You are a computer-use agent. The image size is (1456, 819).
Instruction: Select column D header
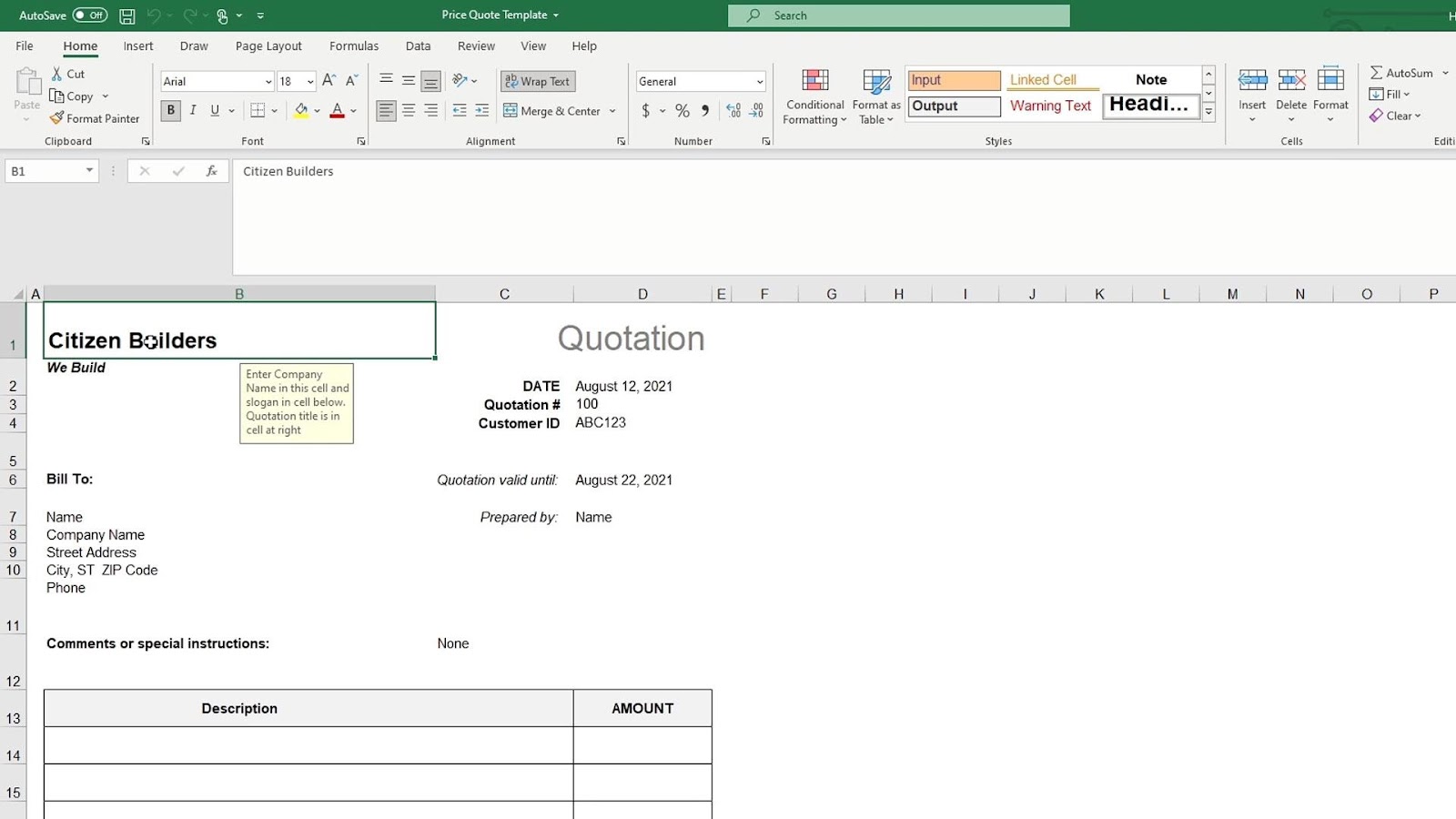(x=642, y=294)
